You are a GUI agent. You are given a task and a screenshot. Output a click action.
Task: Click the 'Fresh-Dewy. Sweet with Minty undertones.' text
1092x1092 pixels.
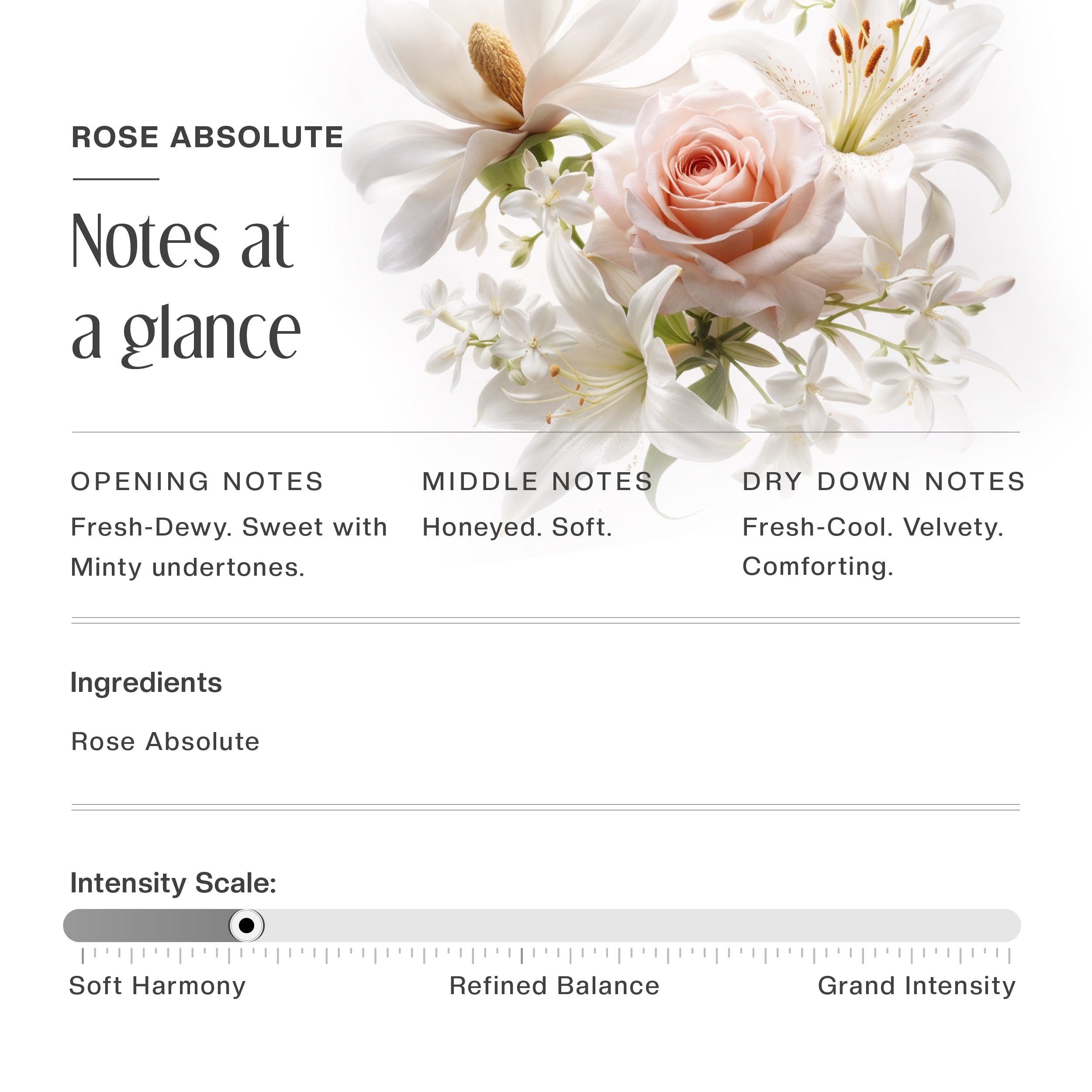click(x=228, y=546)
